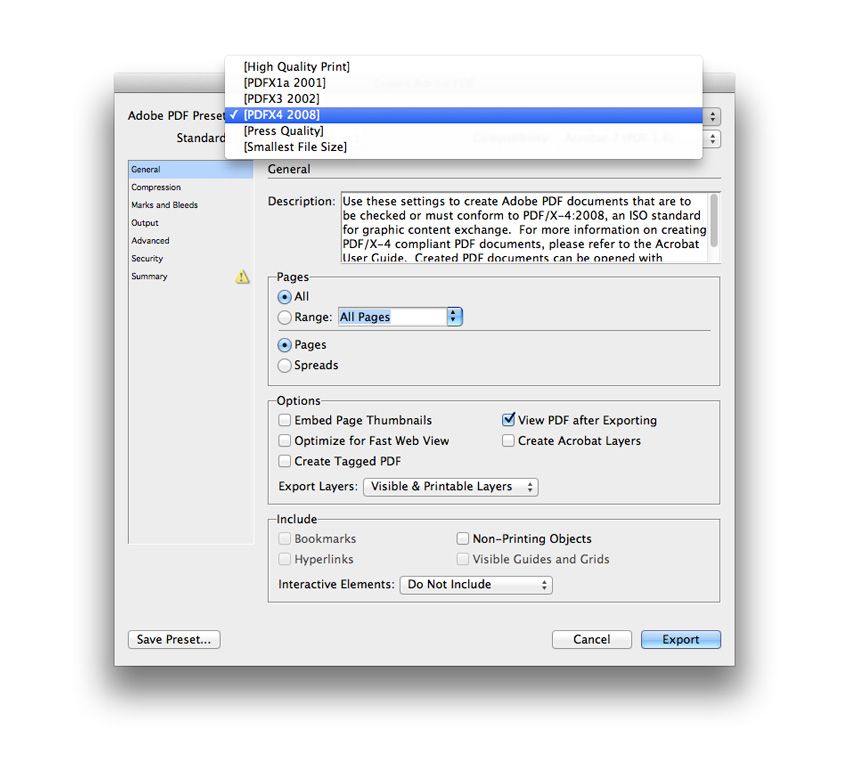
Task: Click the Save Preset button
Action: coord(174,640)
